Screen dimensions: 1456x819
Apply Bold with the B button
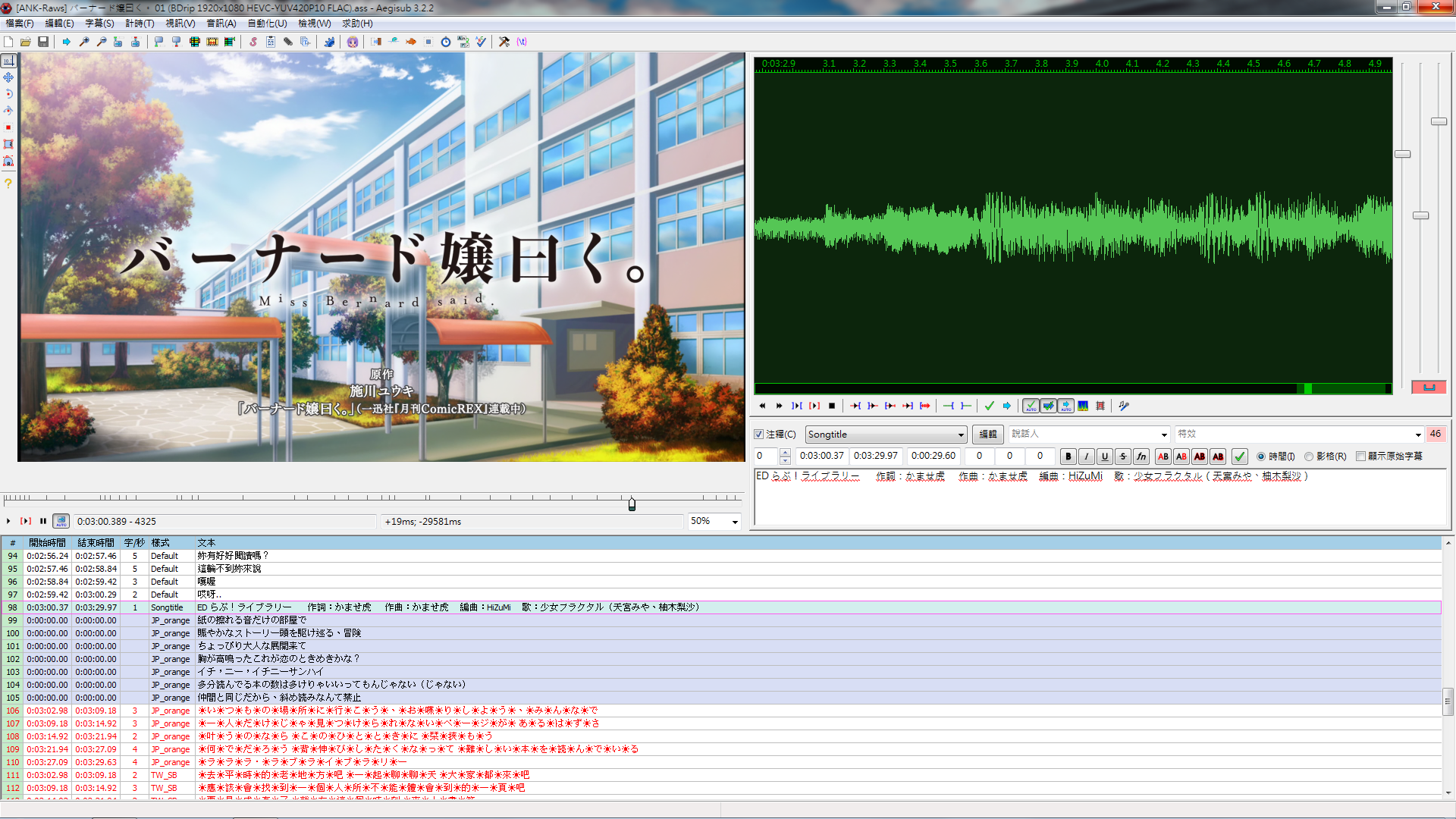(x=1068, y=457)
